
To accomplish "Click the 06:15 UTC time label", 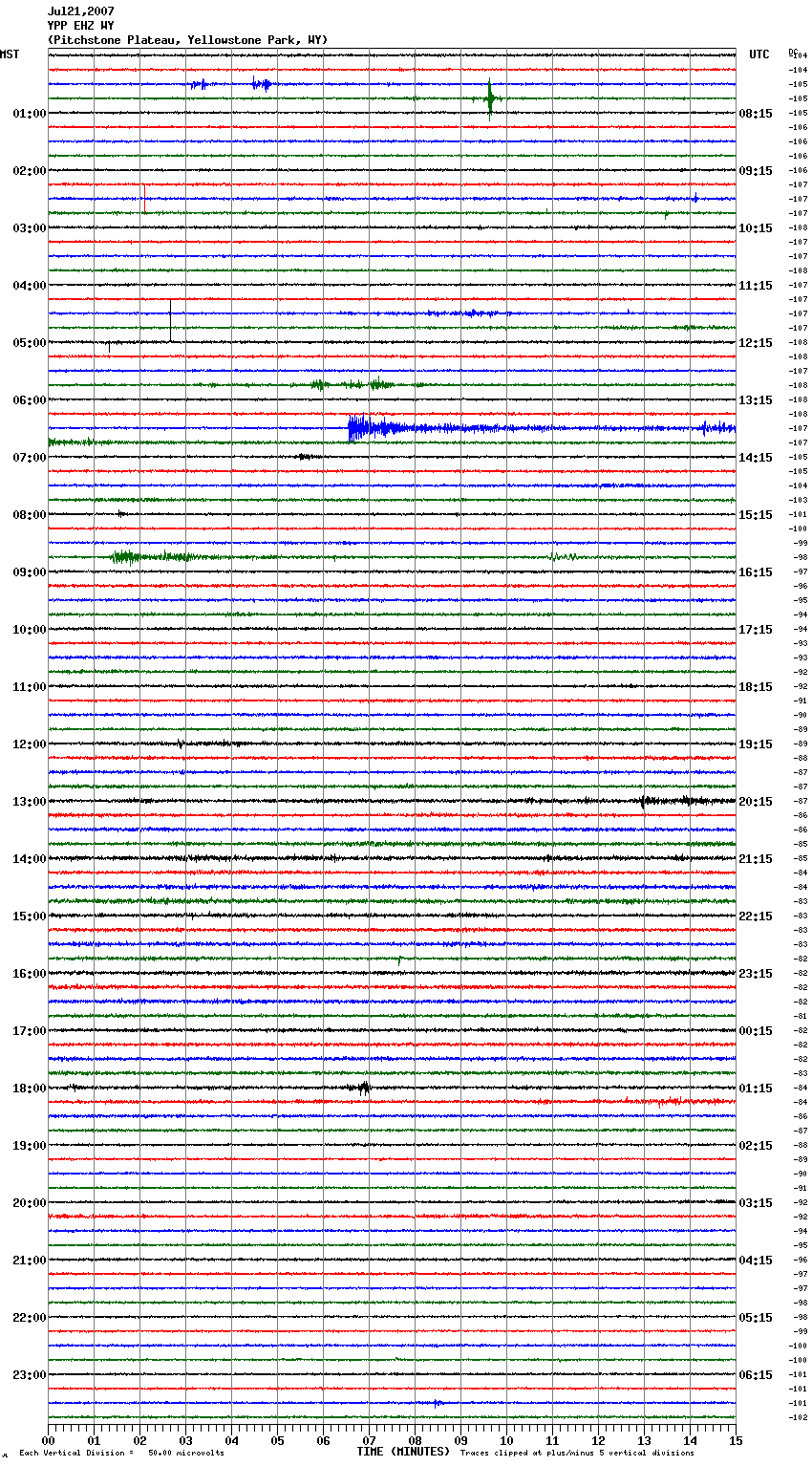I will point(756,1375).
